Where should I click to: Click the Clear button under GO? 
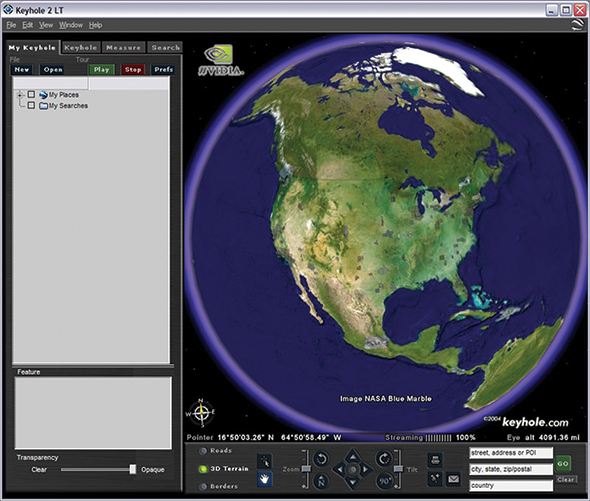566,480
